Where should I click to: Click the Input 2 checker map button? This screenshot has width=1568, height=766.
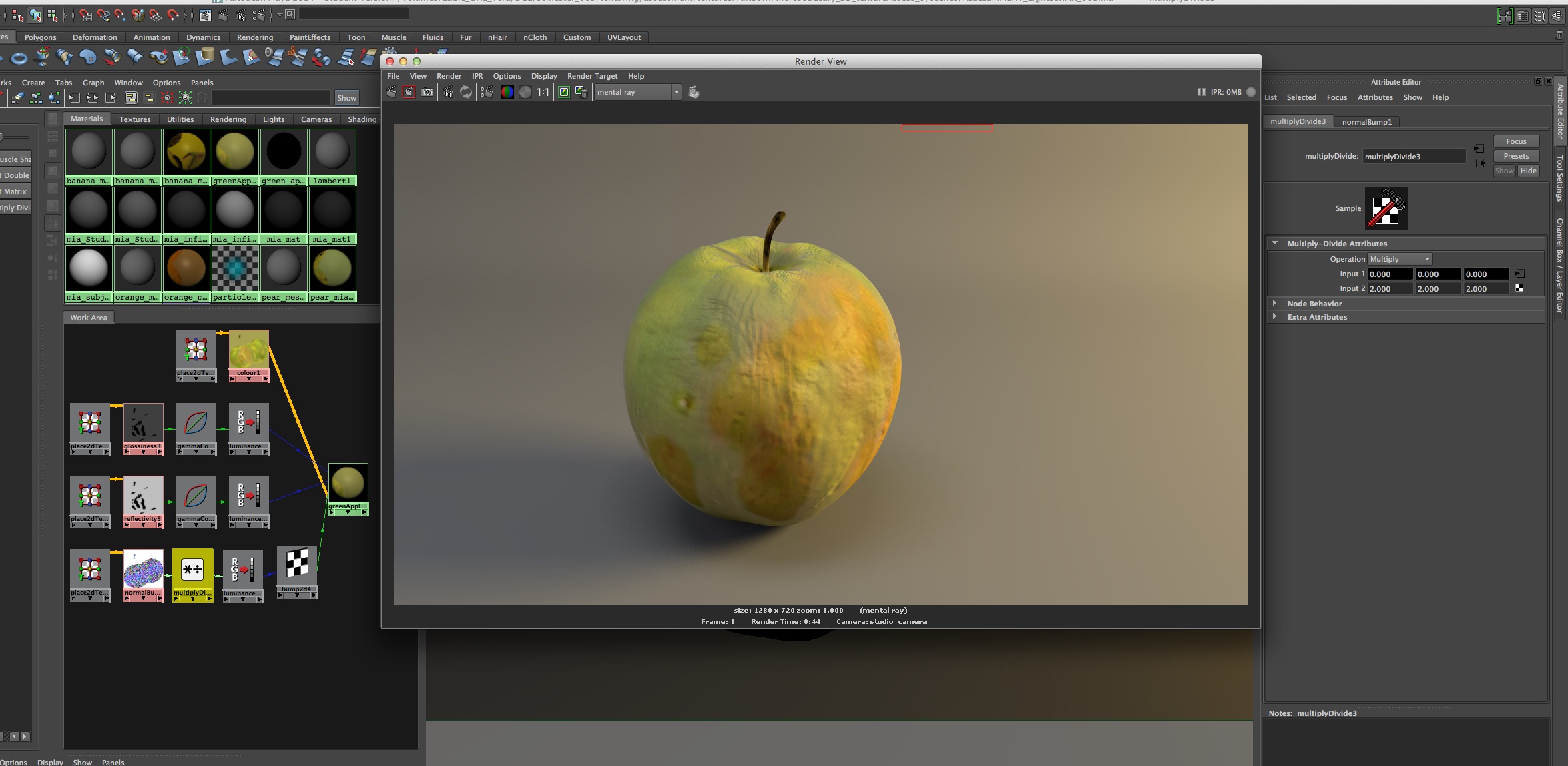pyautogui.click(x=1519, y=288)
